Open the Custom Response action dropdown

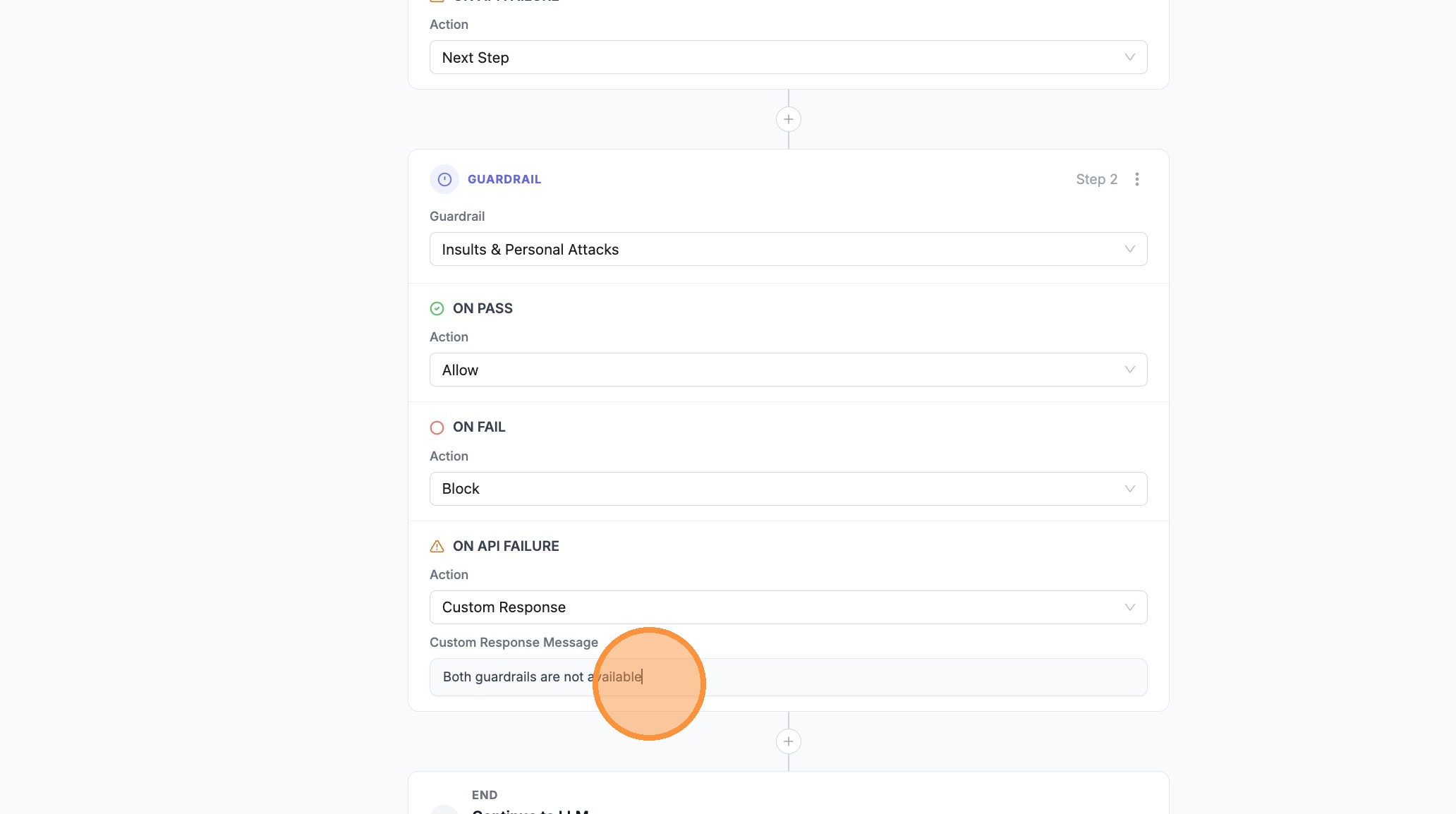click(788, 607)
